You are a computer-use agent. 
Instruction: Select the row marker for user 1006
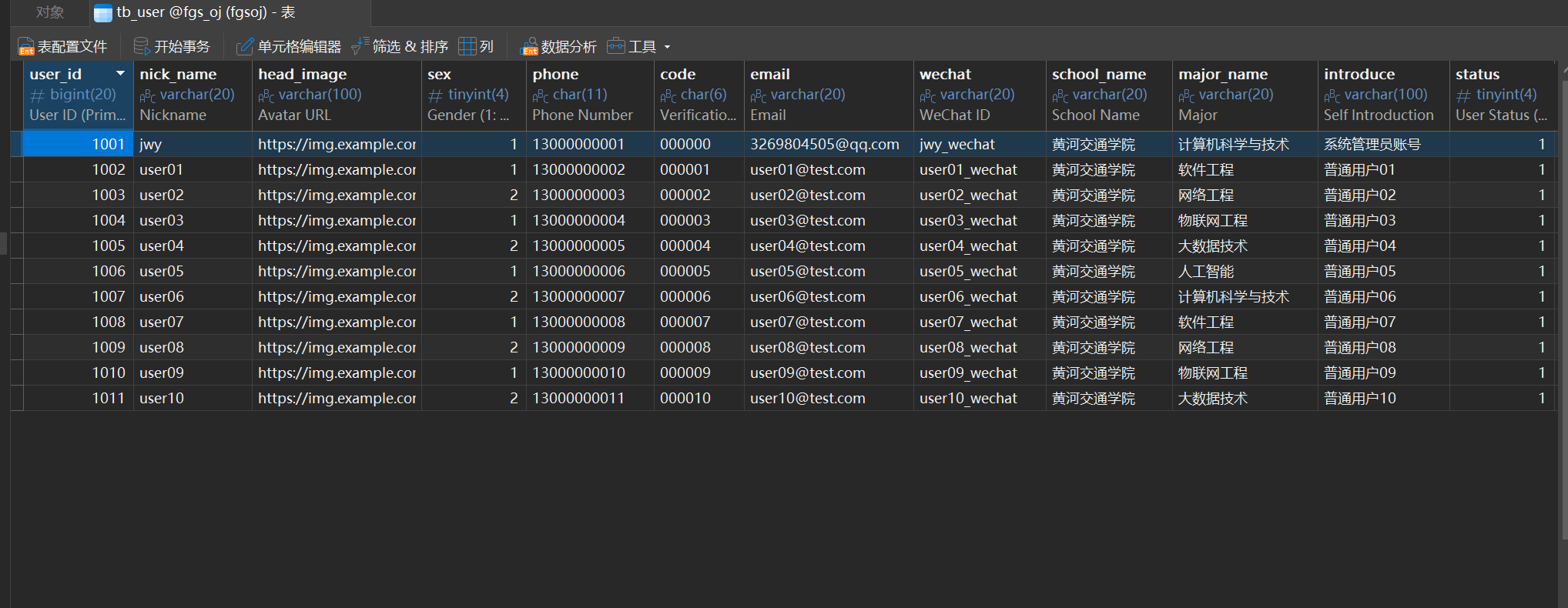17,272
